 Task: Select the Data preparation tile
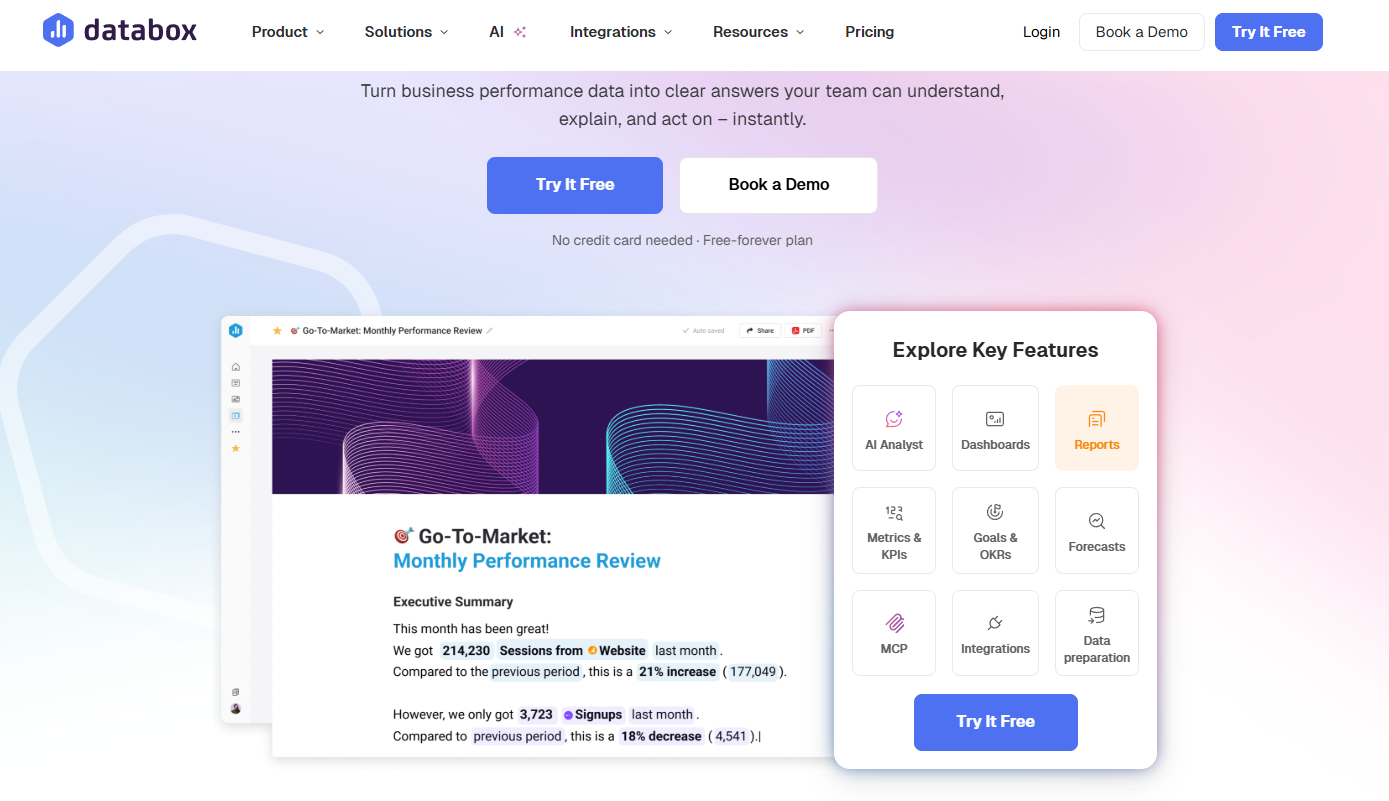1097,632
